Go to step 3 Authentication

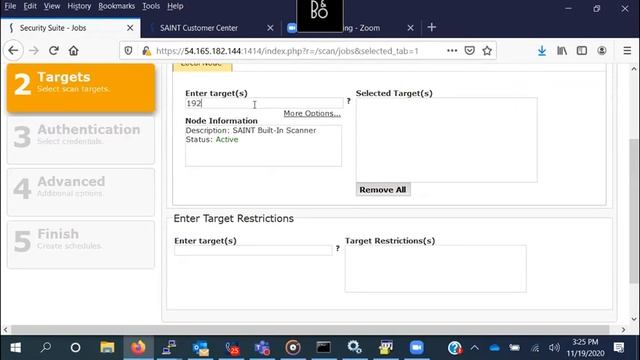pyautogui.click(x=81, y=140)
